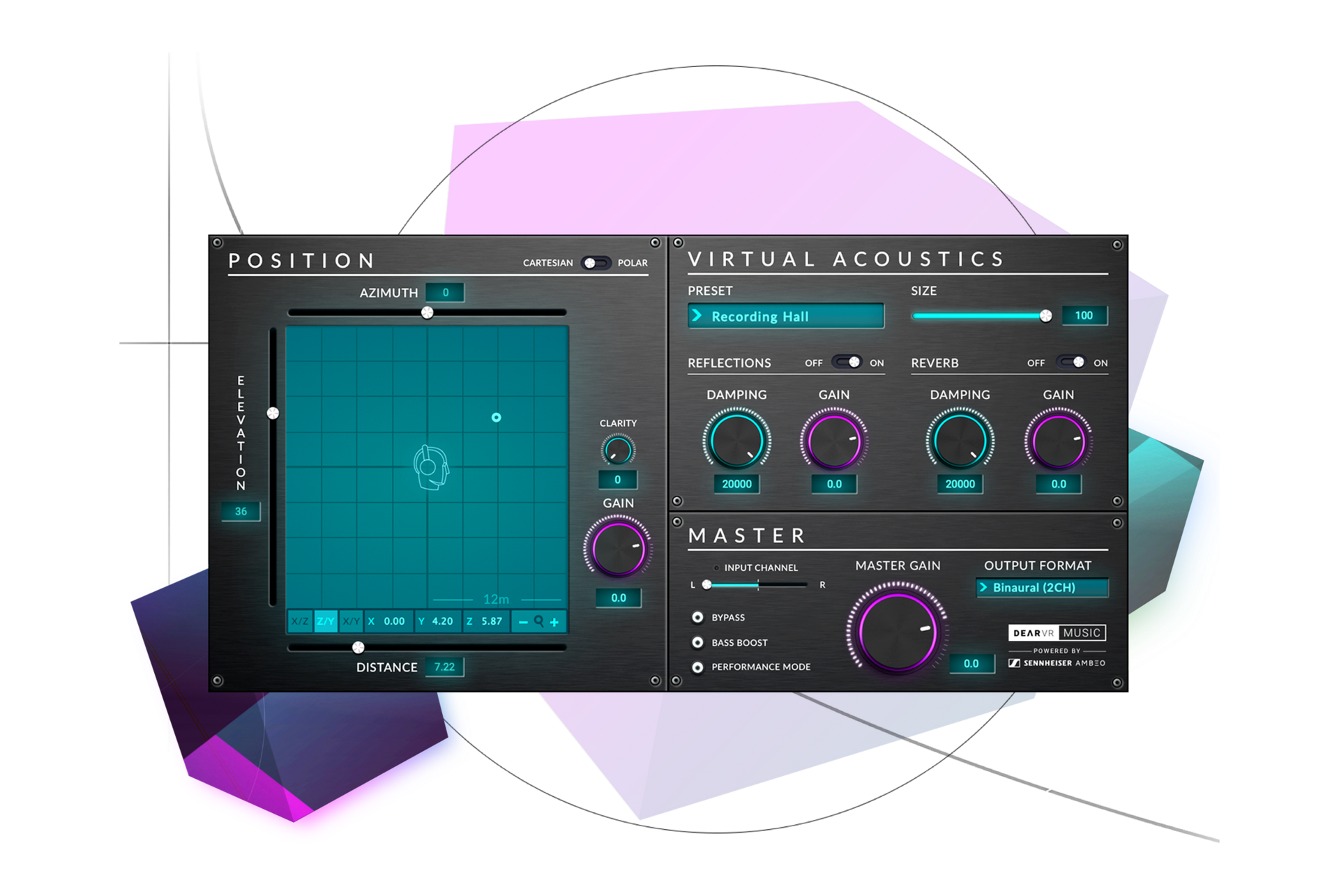
Task: Switch to the X/Y view tab
Action: [x=351, y=621]
